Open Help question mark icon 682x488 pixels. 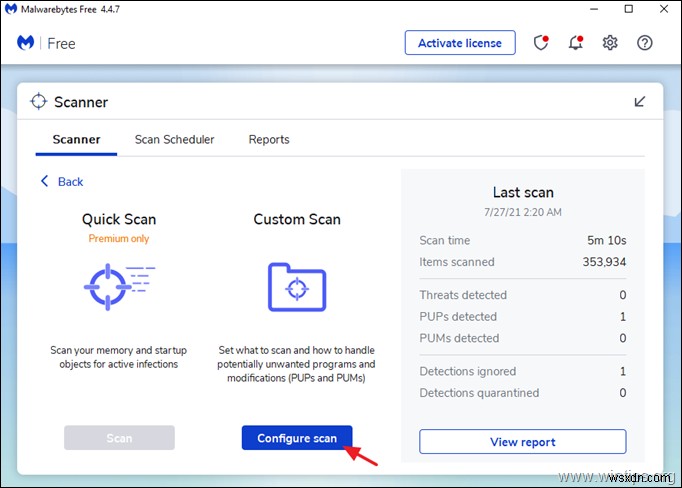(x=644, y=43)
